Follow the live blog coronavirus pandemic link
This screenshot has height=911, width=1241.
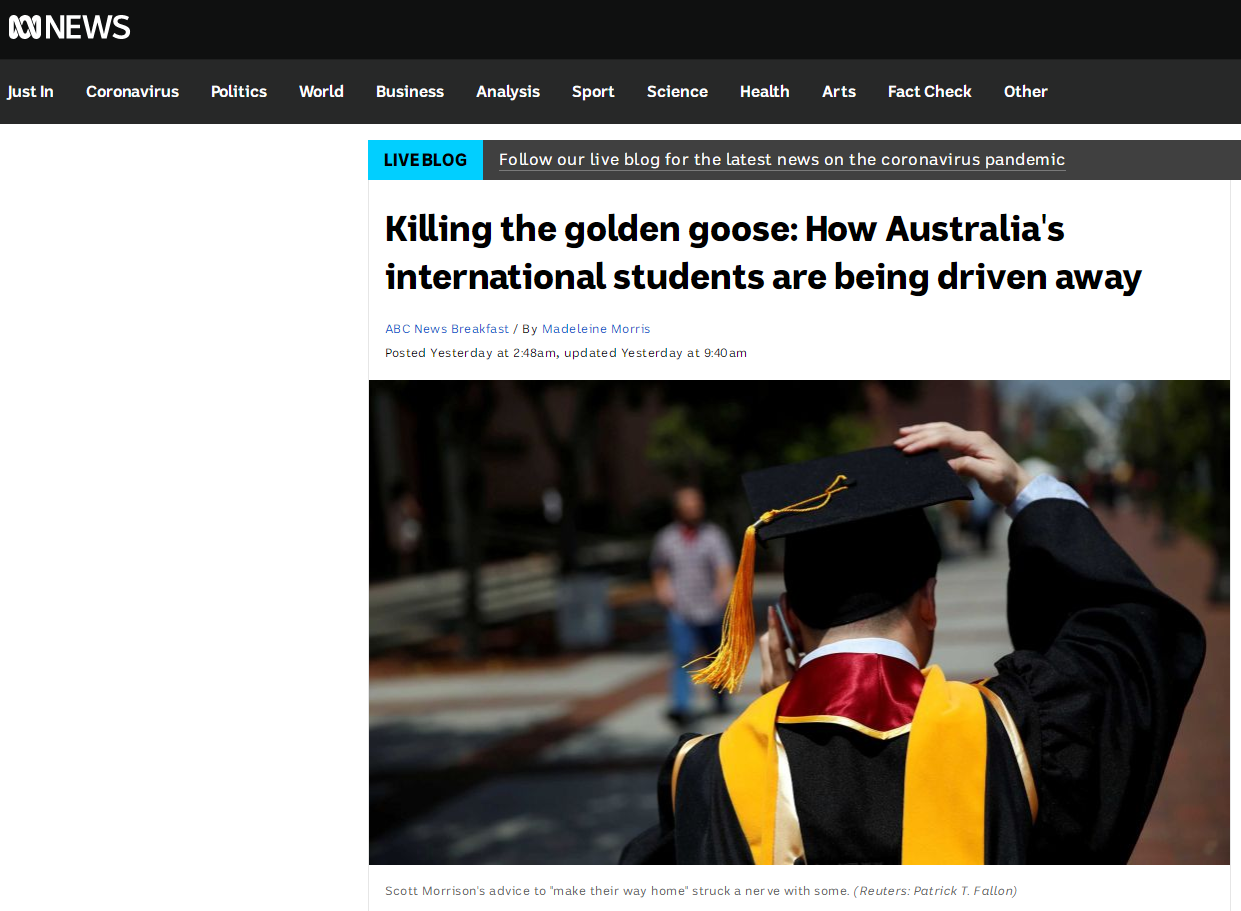pyautogui.click(x=782, y=160)
